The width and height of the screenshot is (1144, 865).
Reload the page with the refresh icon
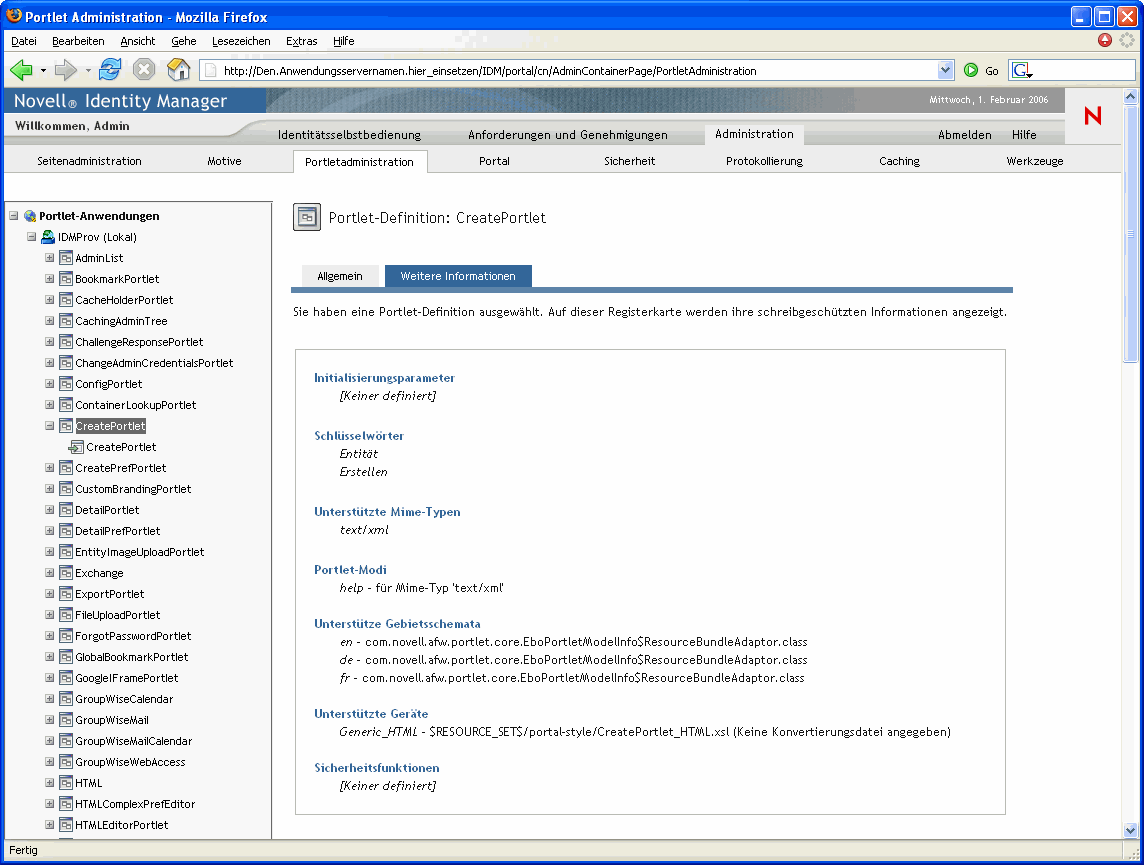click(x=110, y=70)
